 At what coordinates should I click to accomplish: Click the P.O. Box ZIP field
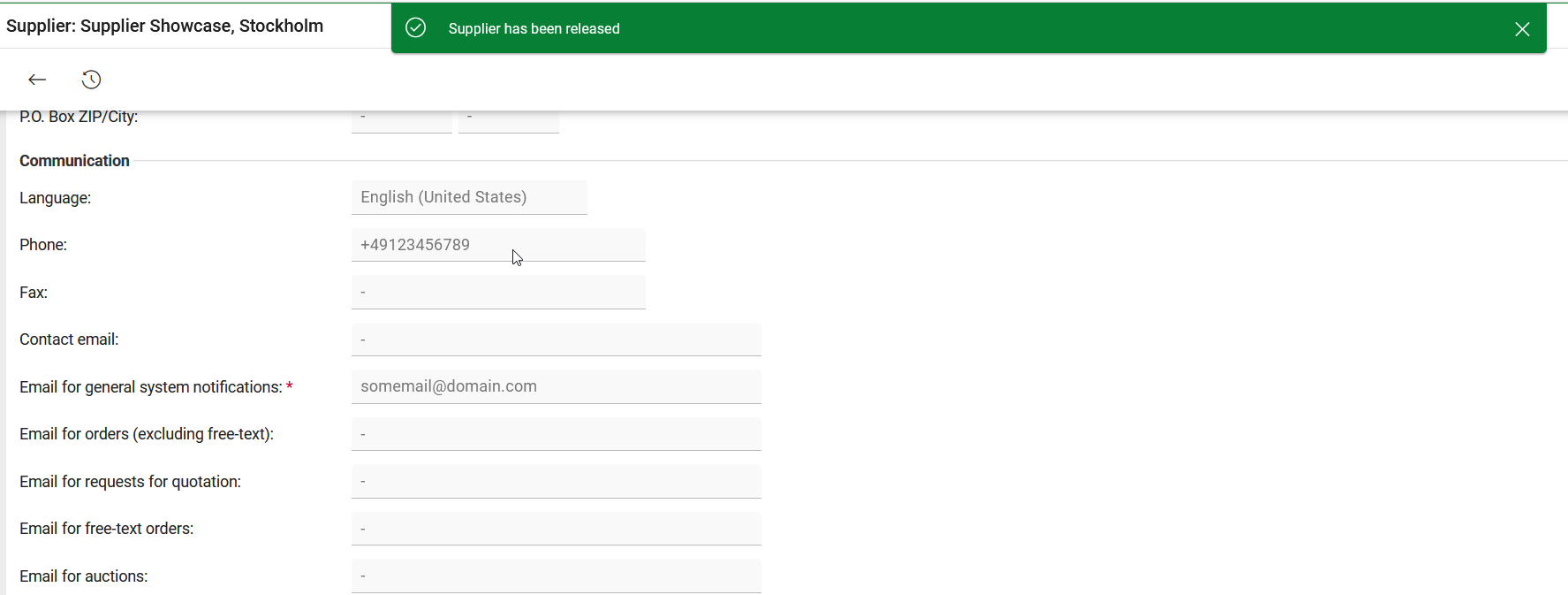pyautogui.click(x=401, y=119)
